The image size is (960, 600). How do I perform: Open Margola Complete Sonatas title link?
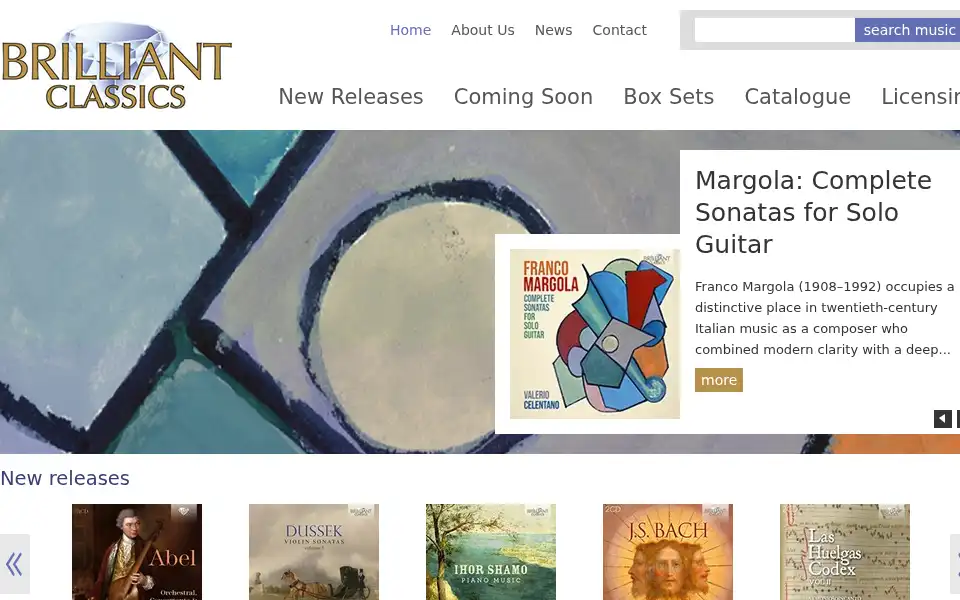813,212
